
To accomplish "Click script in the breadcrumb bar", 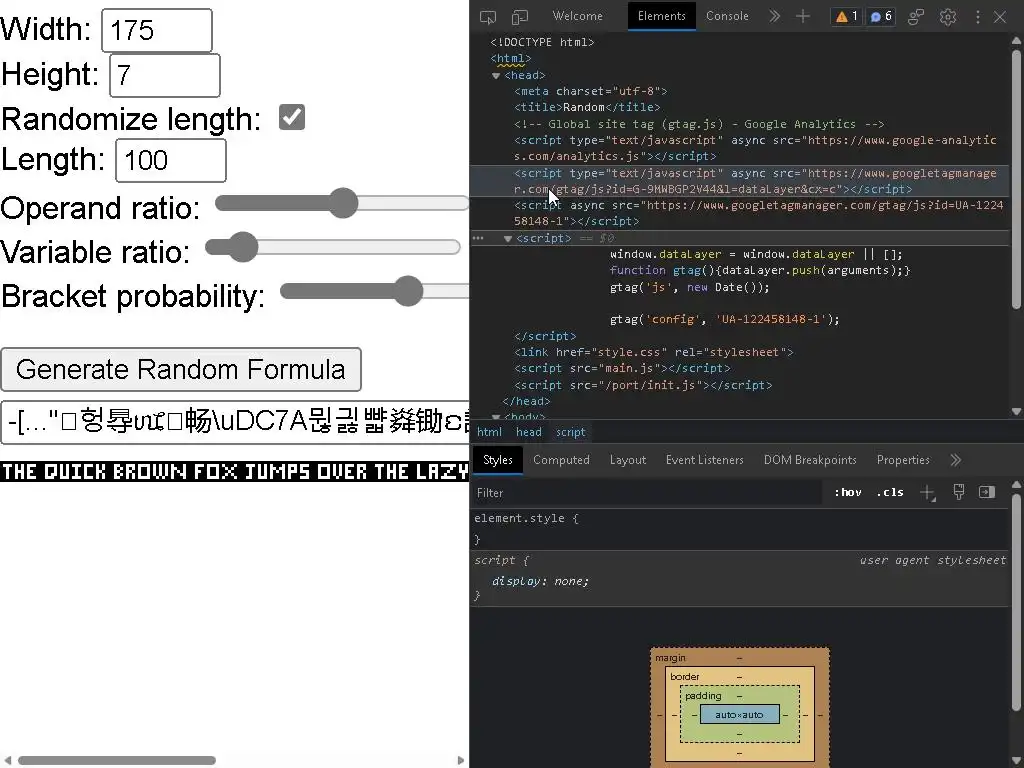I will [x=570, y=432].
